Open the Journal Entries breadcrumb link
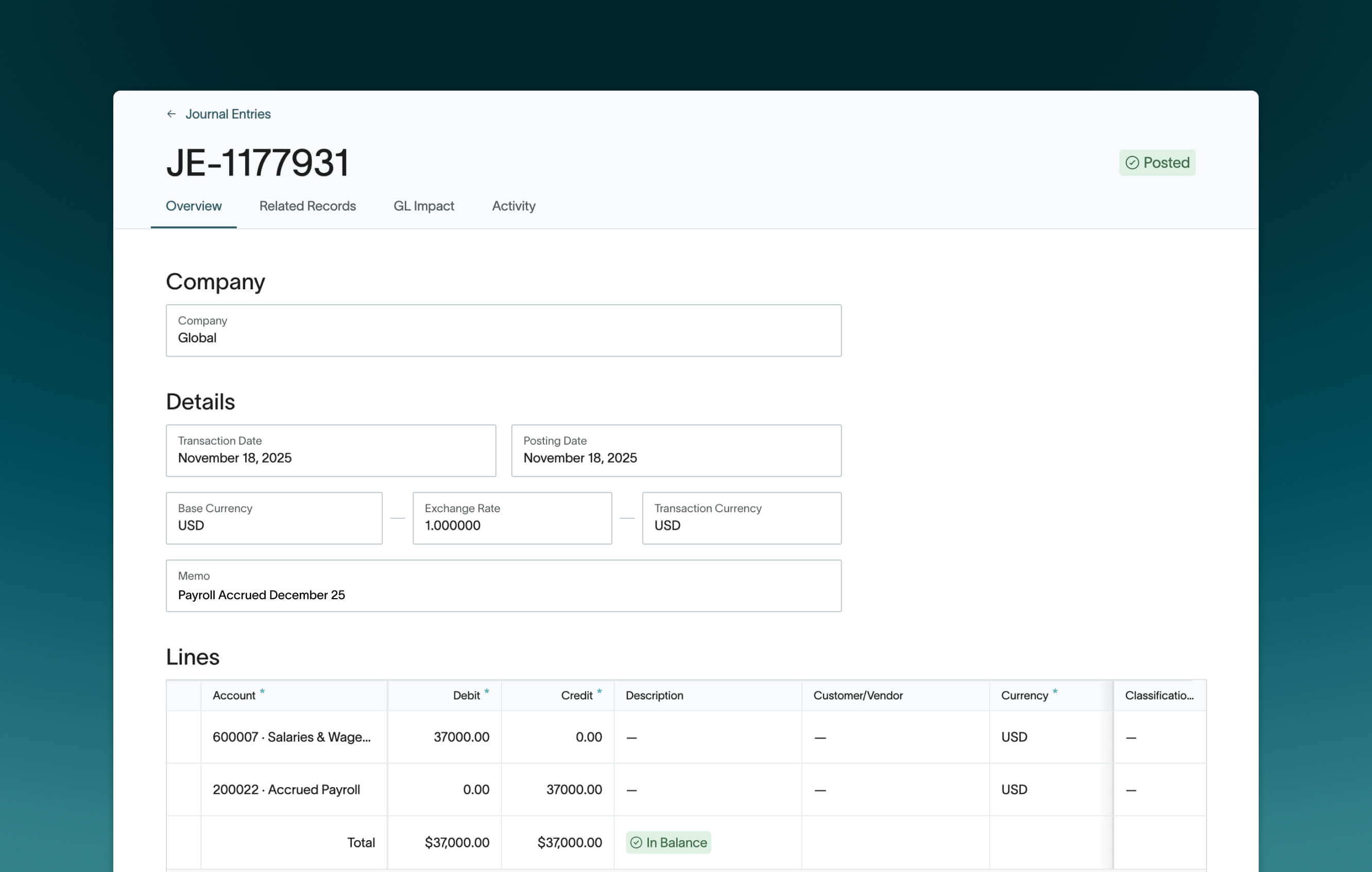The image size is (1372, 872). click(228, 114)
